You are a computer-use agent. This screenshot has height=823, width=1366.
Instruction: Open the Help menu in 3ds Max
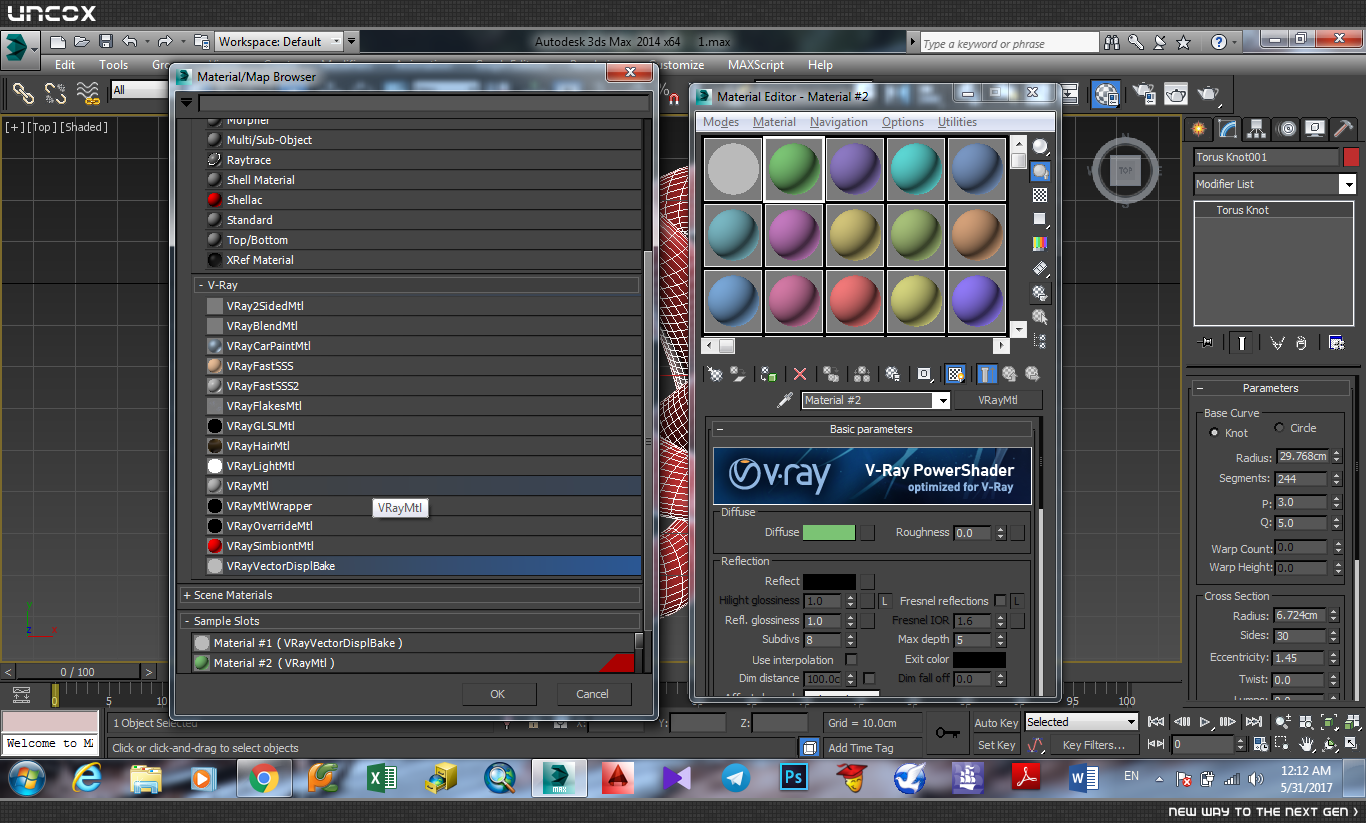820,65
